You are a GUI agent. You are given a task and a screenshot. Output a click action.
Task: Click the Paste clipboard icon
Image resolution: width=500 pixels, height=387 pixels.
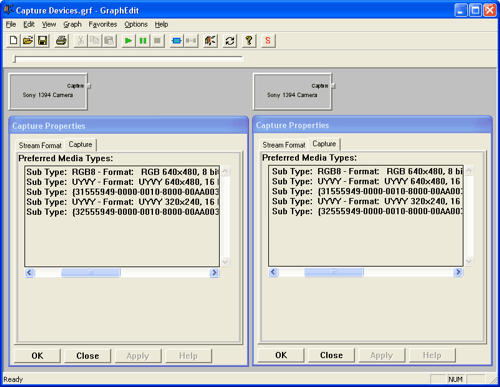coord(109,41)
